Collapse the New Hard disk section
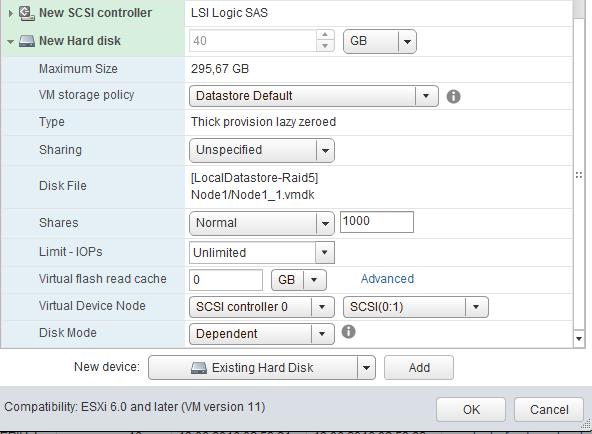Viewport: 592px width, 434px height. 11,42
